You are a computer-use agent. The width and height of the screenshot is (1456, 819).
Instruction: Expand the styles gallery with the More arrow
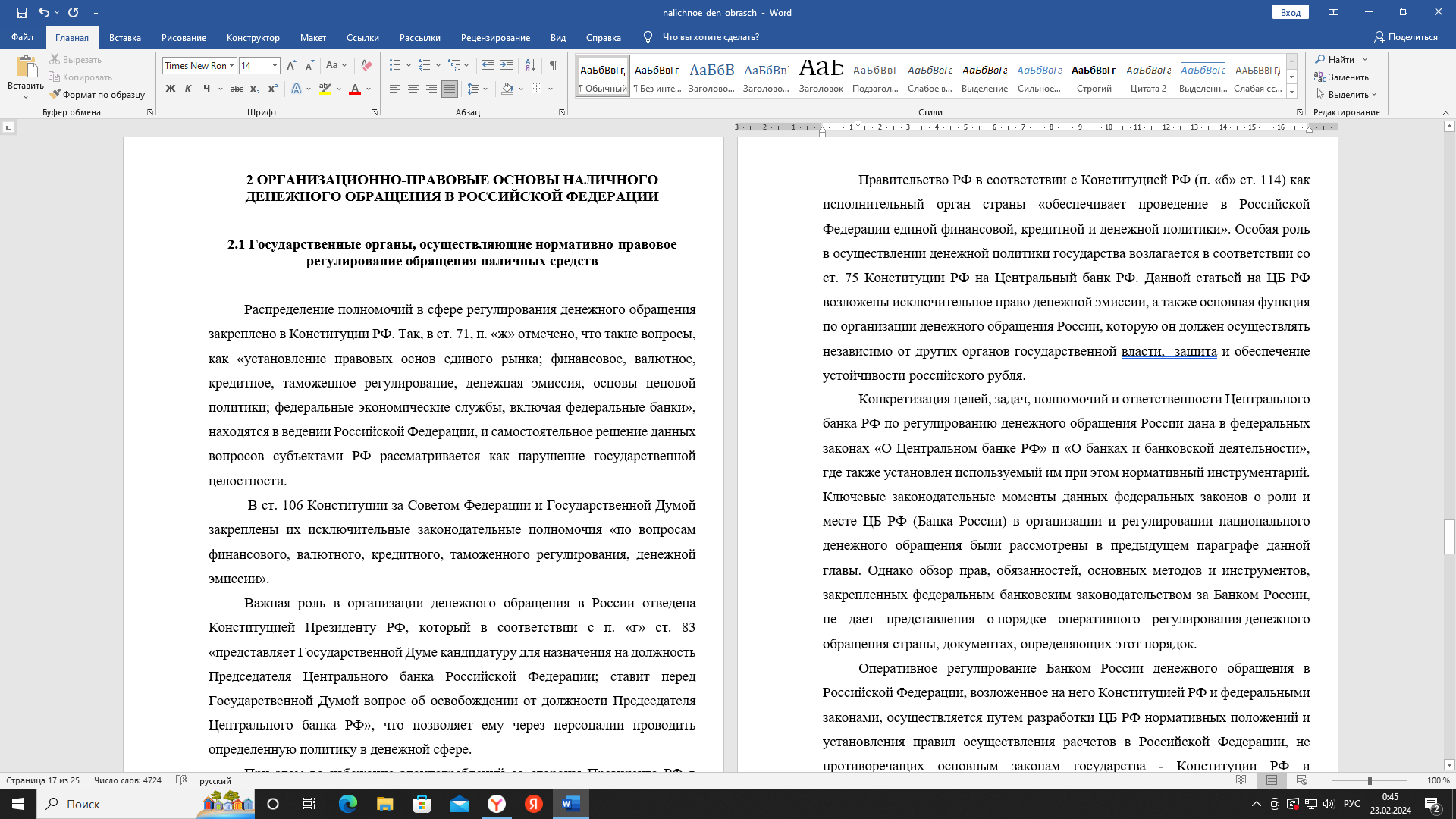click(x=1292, y=91)
